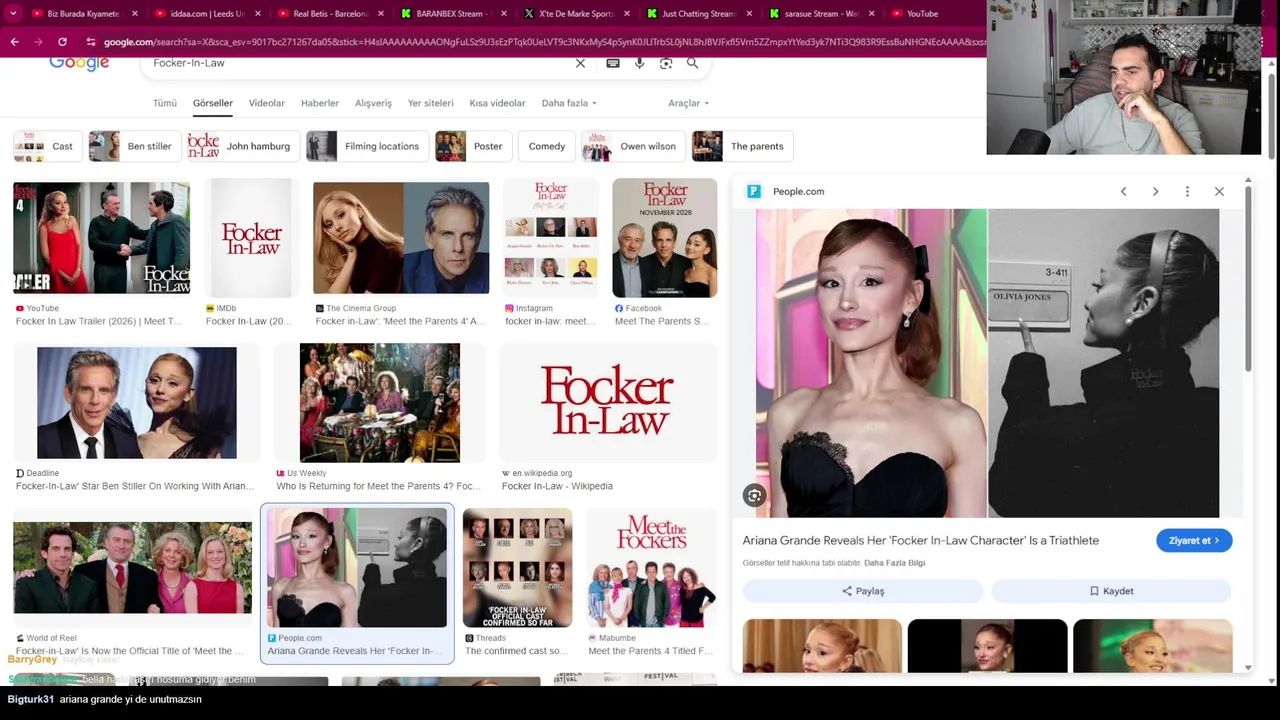Filter images by the Cast chip
This screenshot has height=720, width=1280.
[x=46, y=146]
